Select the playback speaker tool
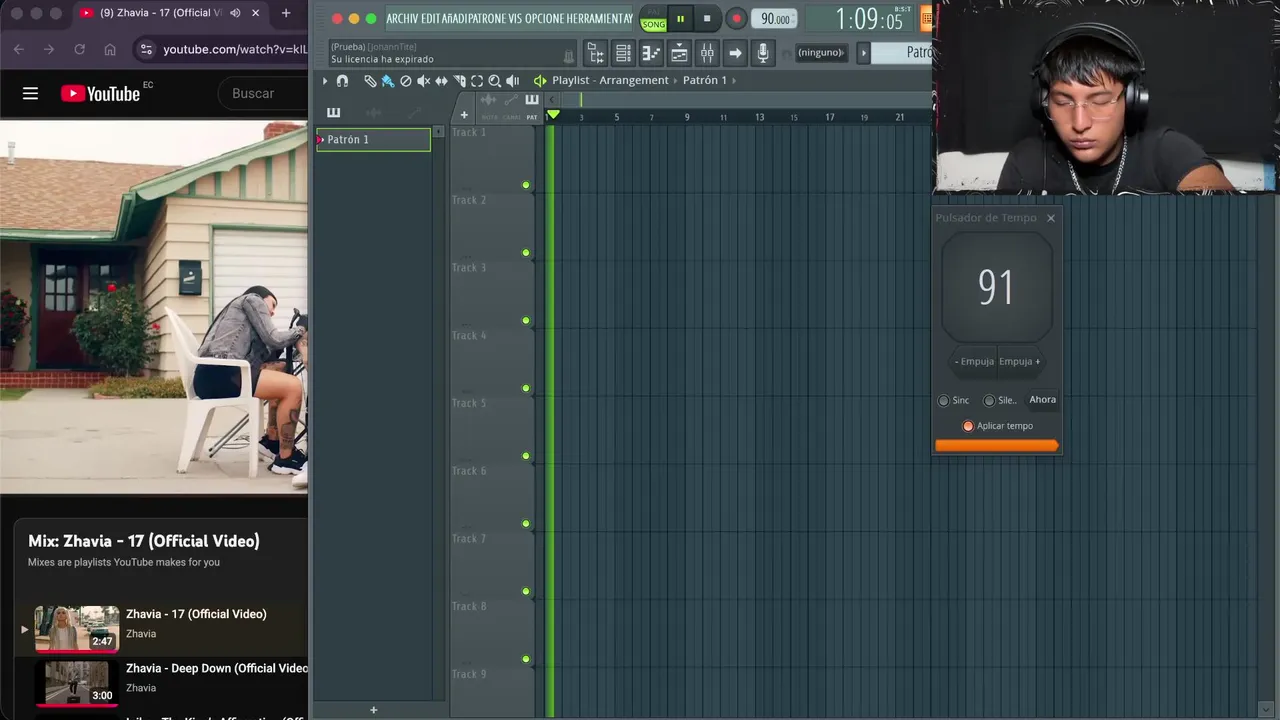This screenshot has width=1280, height=720. point(512,81)
